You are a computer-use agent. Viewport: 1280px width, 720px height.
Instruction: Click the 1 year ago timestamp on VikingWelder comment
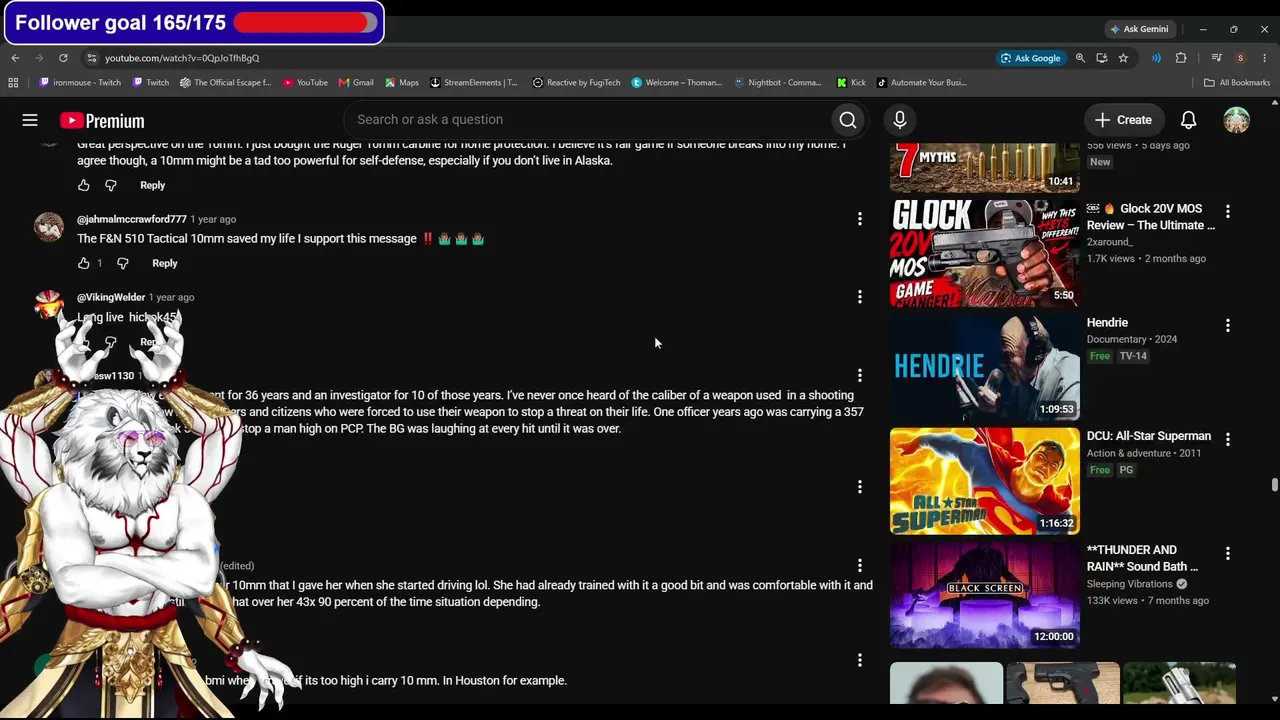[171, 297]
